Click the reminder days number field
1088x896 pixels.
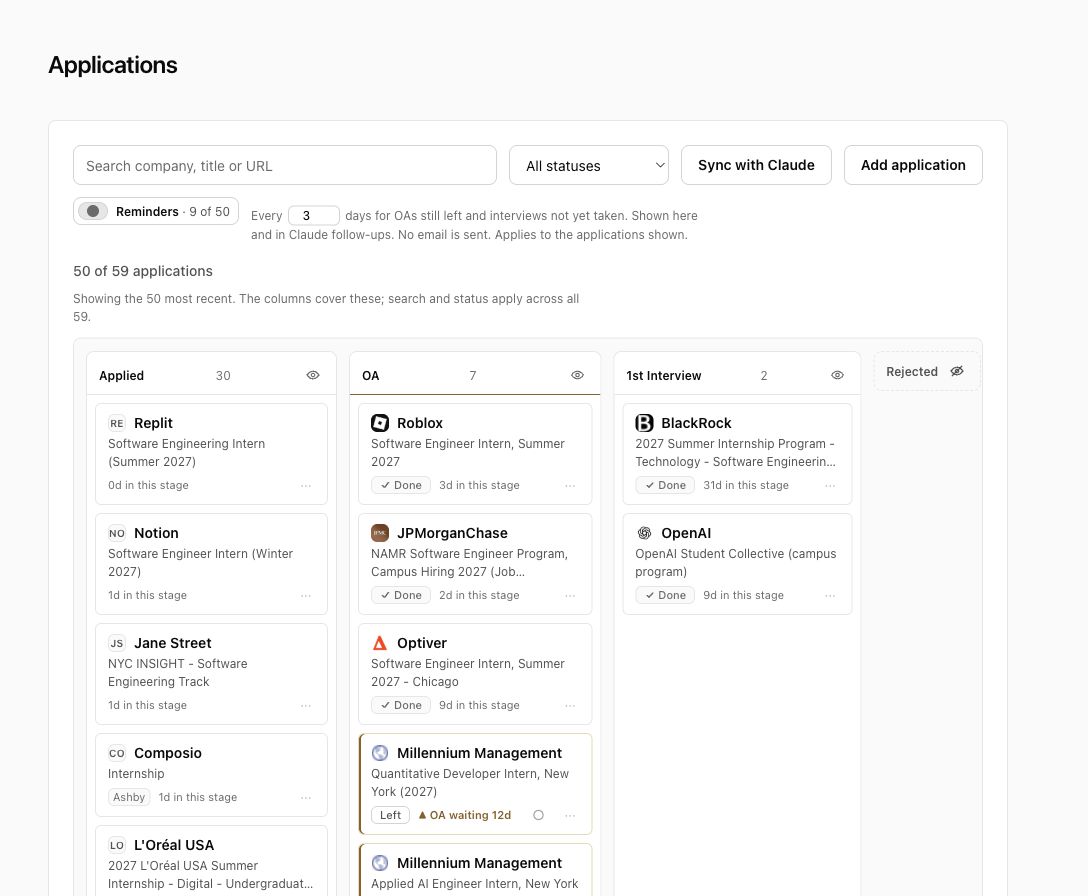click(x=314, y=215)
